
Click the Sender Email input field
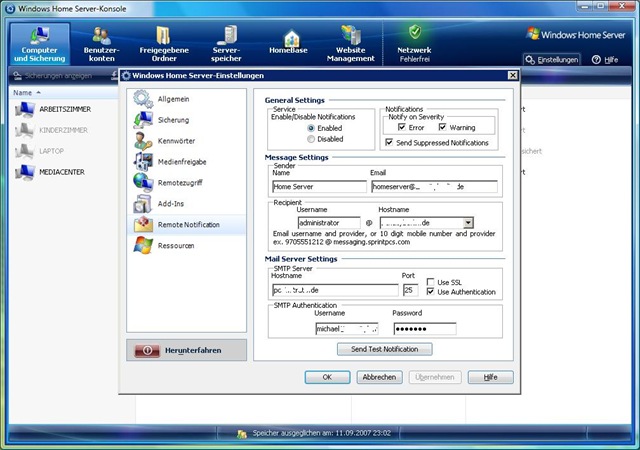tap(434, 187)
